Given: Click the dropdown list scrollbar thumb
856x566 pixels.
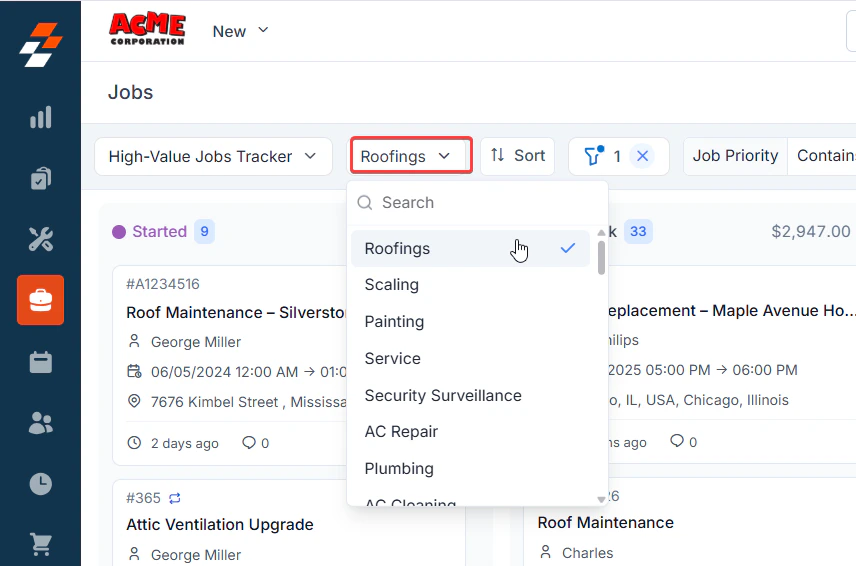Looking at the screenshot, I should tap(601, 258).
